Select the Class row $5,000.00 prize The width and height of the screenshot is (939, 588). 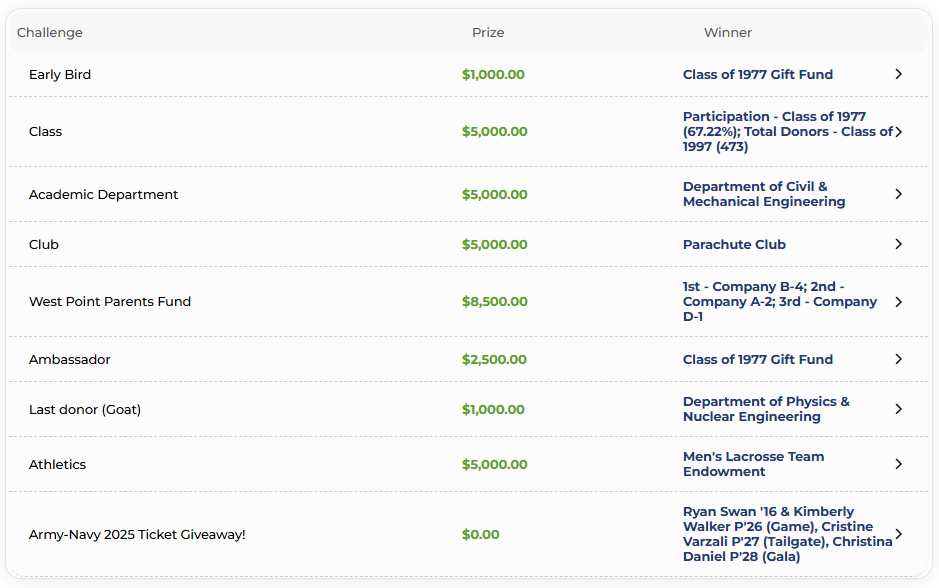495,132
